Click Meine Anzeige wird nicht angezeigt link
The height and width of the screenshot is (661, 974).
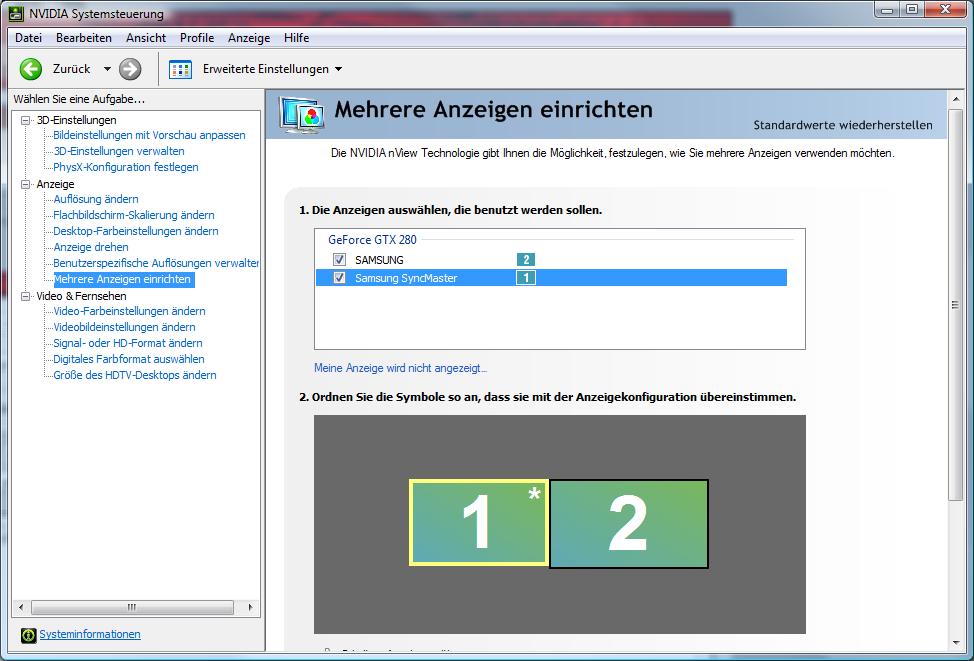coord(401,368)
